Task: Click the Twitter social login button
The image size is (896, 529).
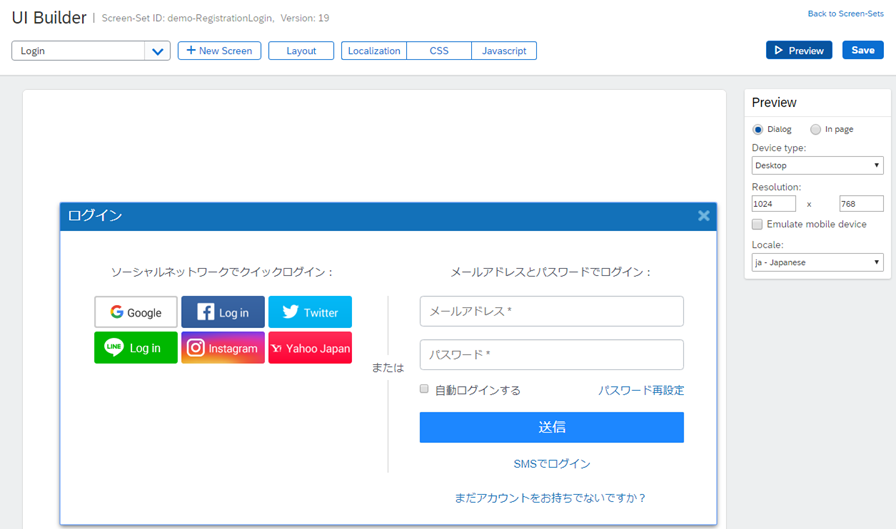Action: click(x=310, y=312)
